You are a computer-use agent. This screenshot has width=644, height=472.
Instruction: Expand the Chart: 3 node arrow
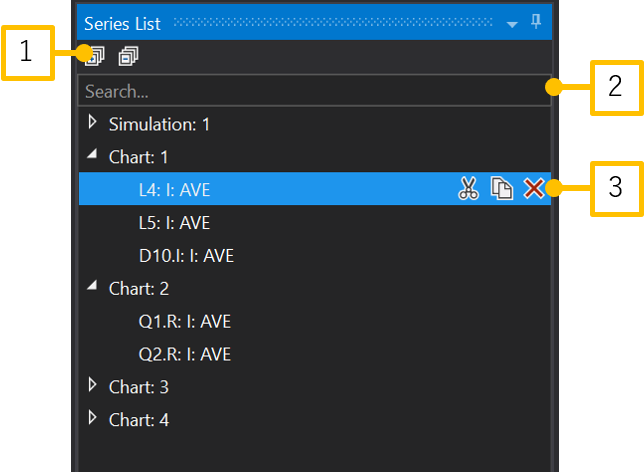tap(93, 386)
